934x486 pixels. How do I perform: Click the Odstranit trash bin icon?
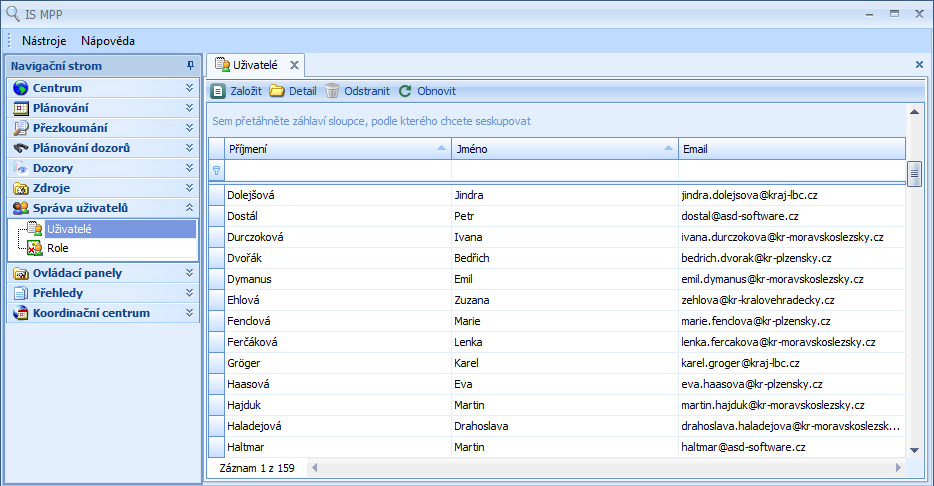[332, 91]
